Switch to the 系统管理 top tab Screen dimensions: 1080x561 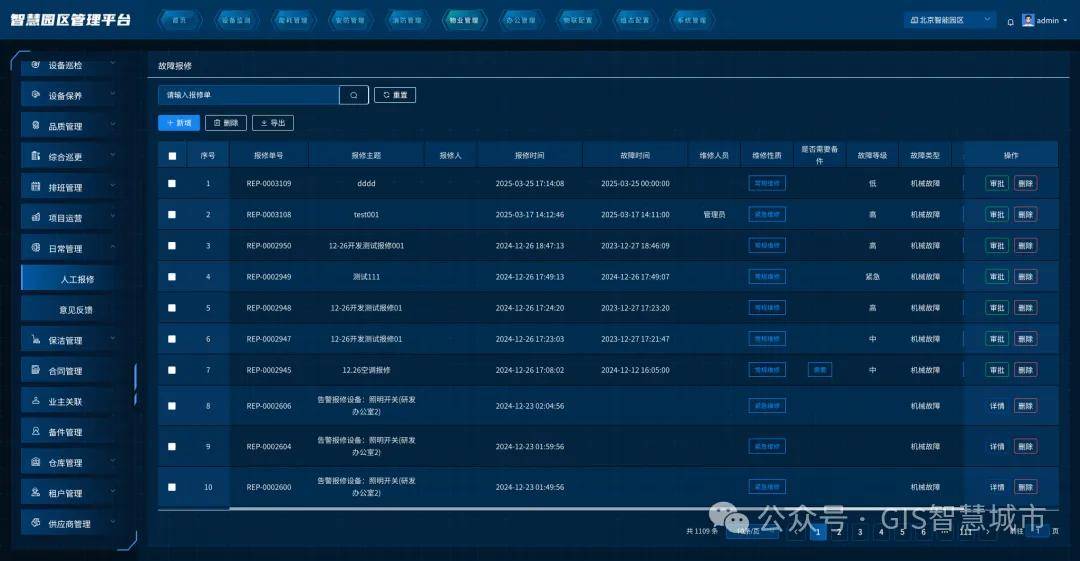point(692,20)
